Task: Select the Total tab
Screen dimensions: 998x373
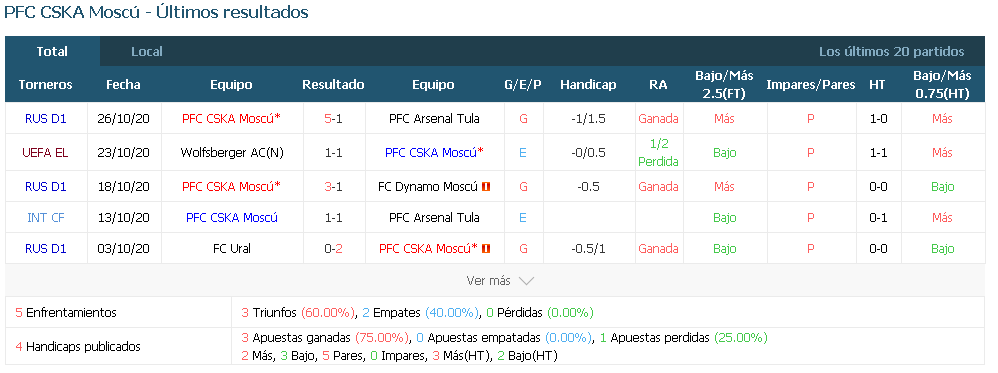Action: [x=52, y=52]
